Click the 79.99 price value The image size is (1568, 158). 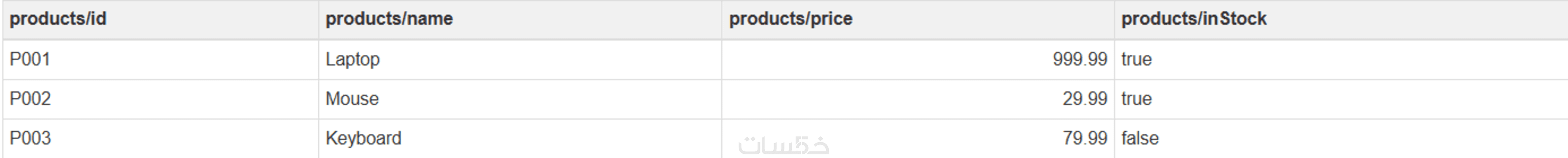click(1084, 138)
